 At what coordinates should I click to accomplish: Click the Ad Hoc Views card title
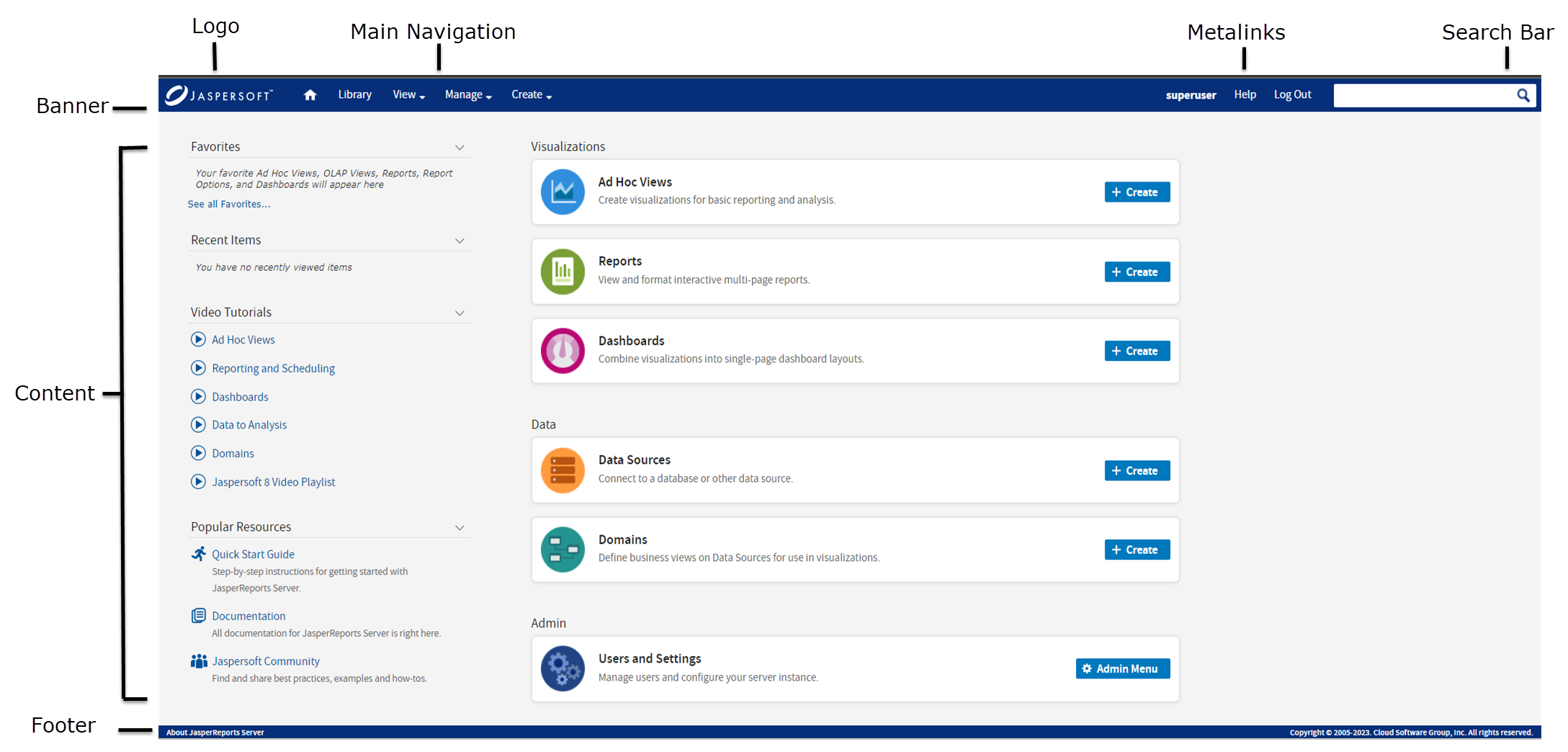point(635,182)
